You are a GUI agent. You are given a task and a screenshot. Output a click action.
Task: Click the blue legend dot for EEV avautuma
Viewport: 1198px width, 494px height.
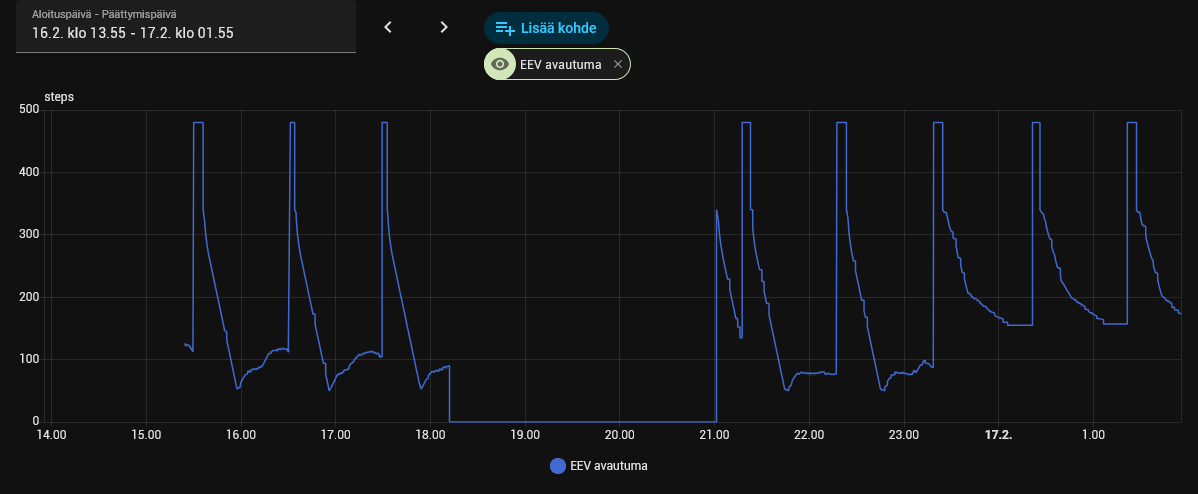[x=558, y=466]
